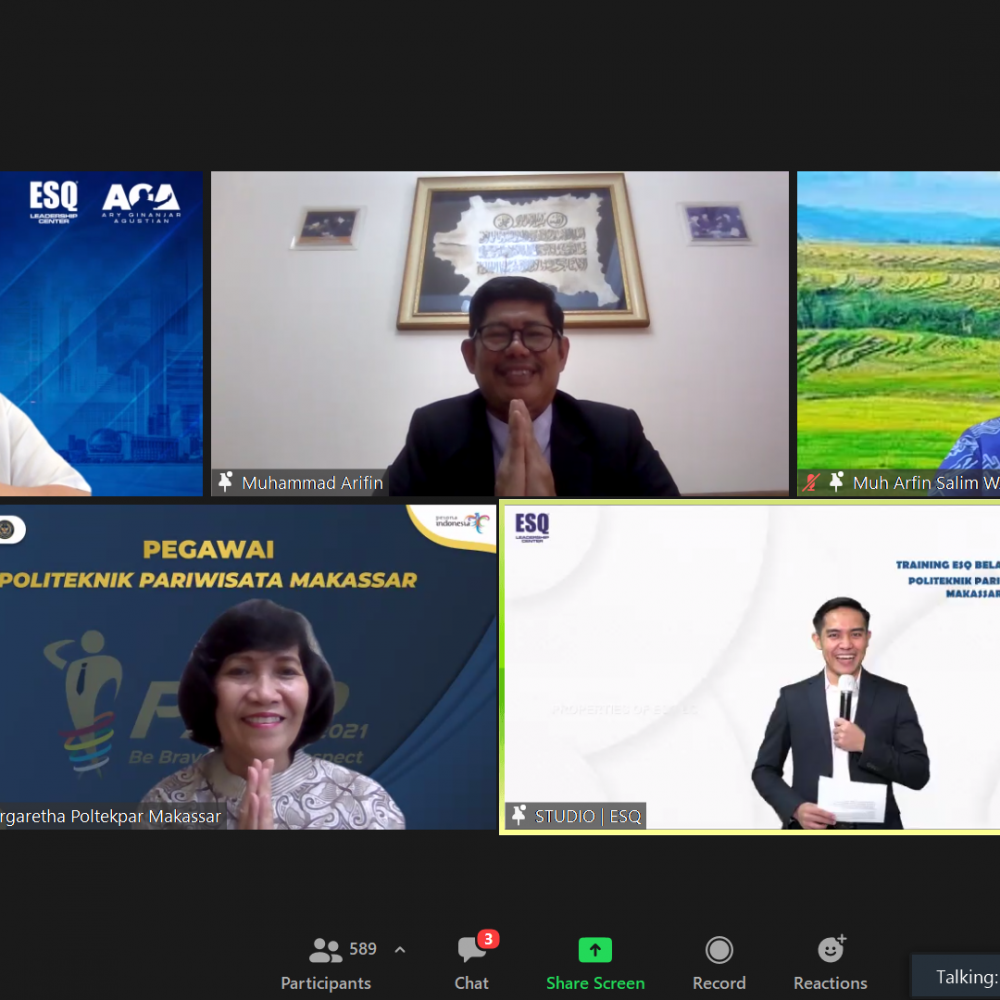The width and height of the screenshot is (1000, 1000).
Task: Click the red unread Chat badge
Action: coord(488,939)
